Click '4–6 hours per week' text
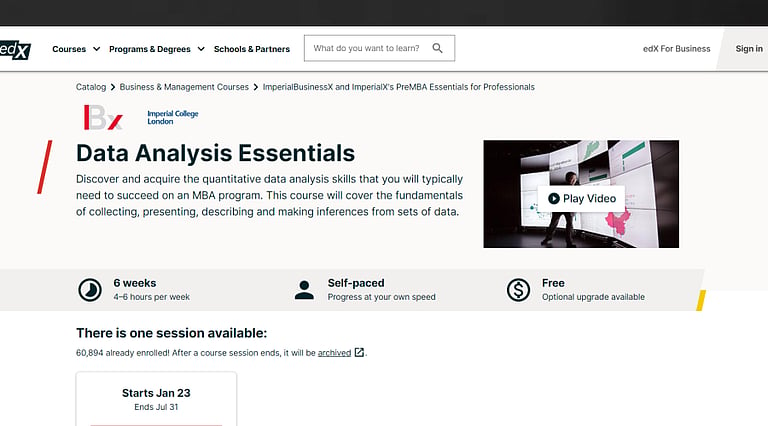The height and width of the screenshot is (426, 768). click(x=151, y=297)
